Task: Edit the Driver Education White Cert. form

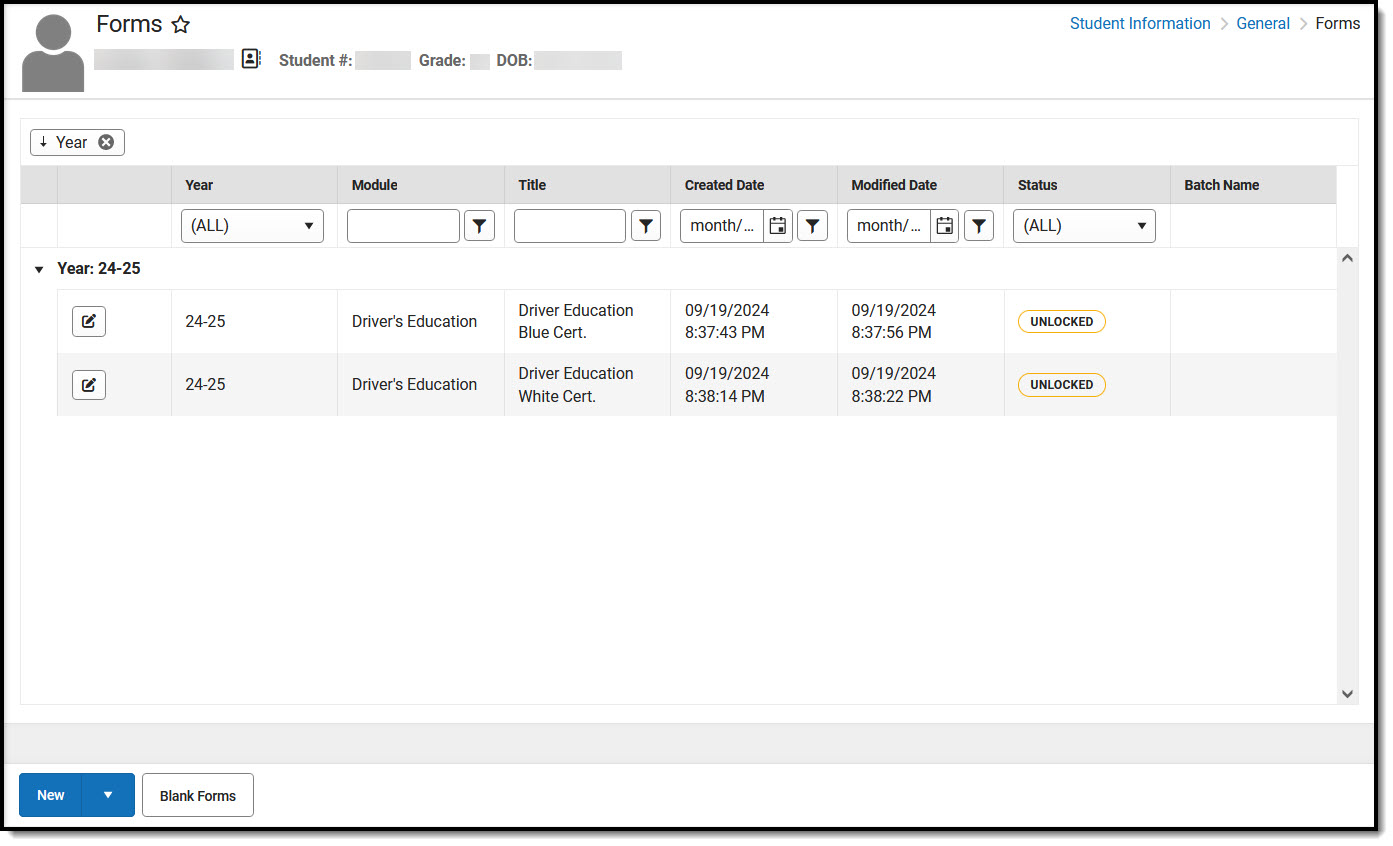Action: point(89,384)
